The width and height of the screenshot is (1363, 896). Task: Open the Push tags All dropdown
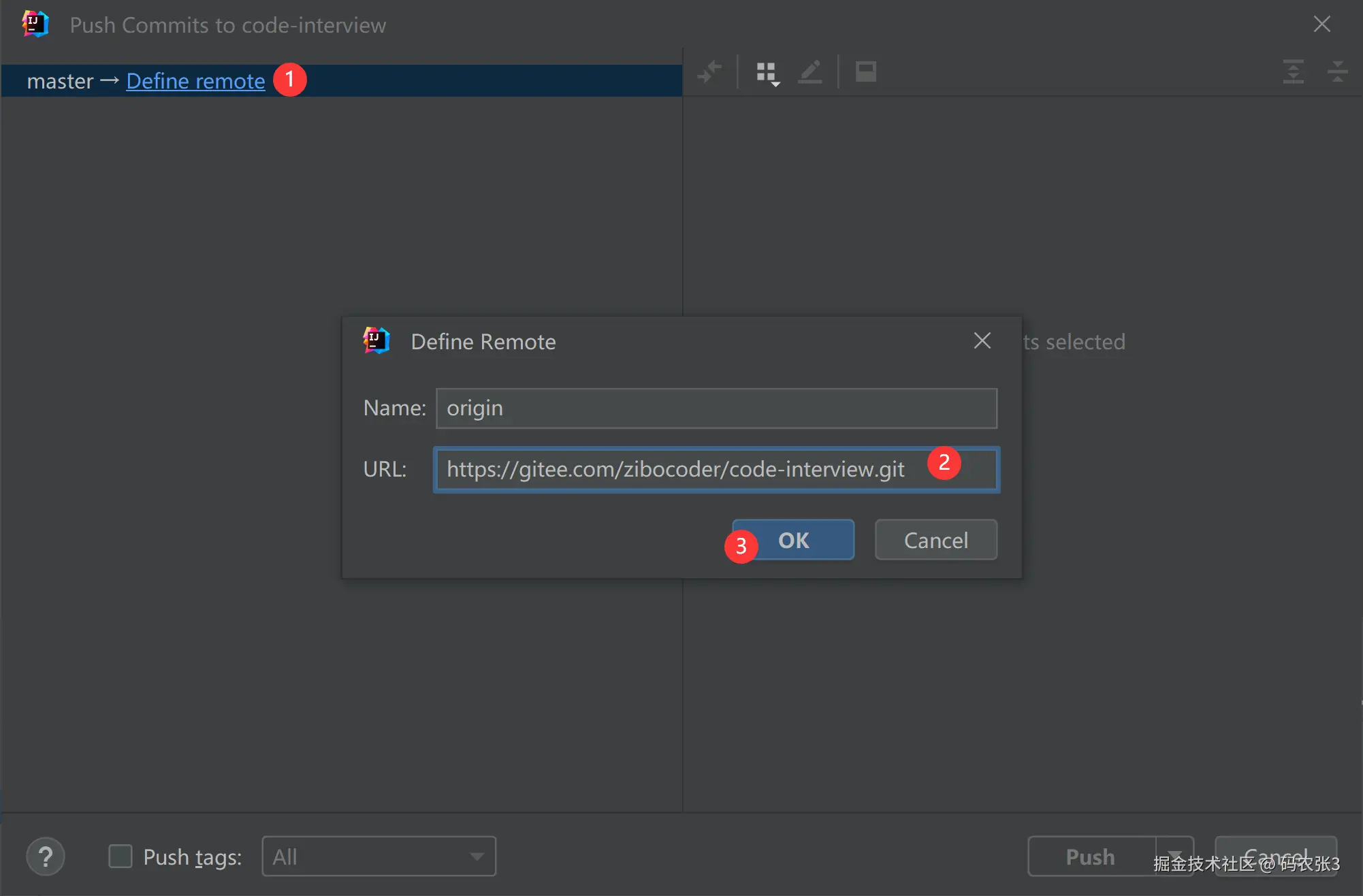(x=379, y=857)
